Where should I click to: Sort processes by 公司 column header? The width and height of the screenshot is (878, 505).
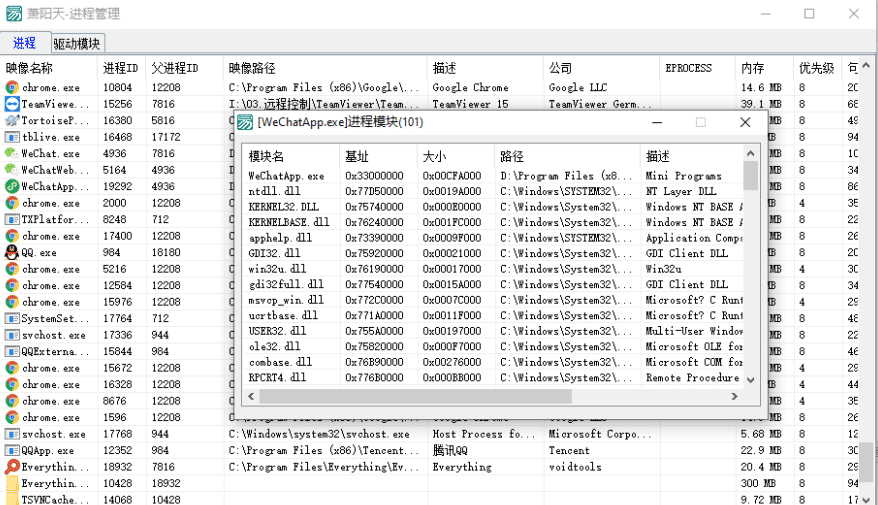(601, 68)
